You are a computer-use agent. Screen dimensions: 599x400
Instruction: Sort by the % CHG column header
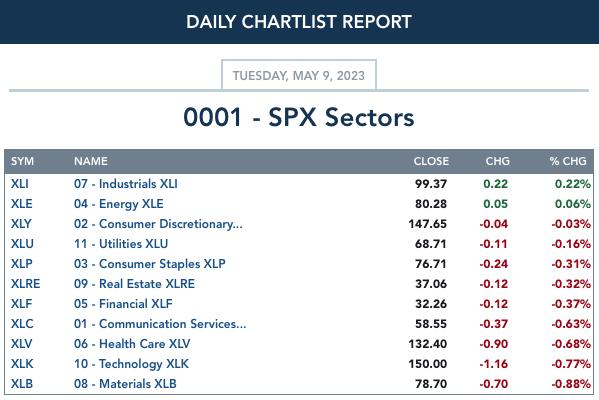(568, 161)
